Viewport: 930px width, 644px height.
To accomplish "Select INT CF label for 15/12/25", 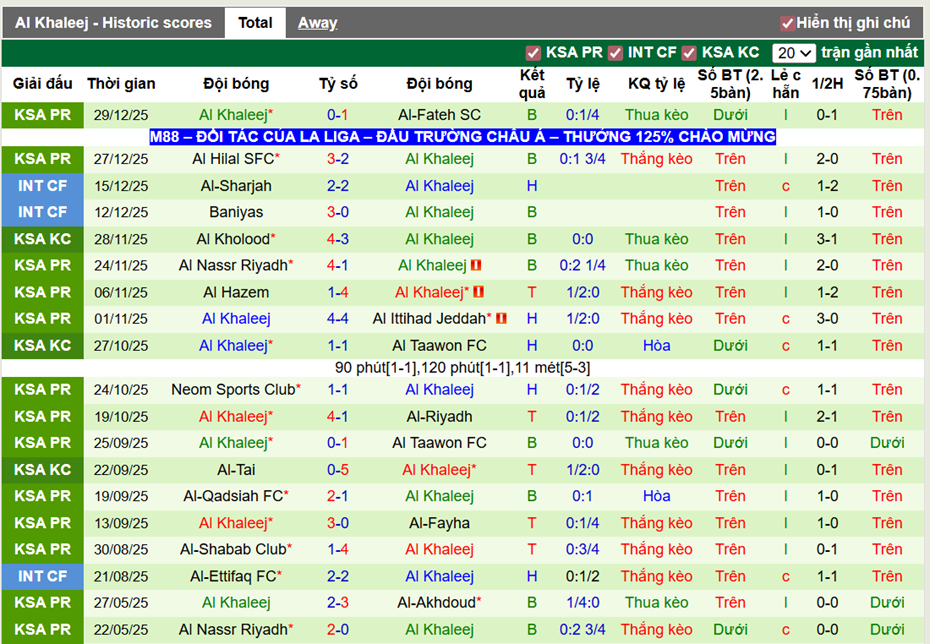I will tap(43, 186).
